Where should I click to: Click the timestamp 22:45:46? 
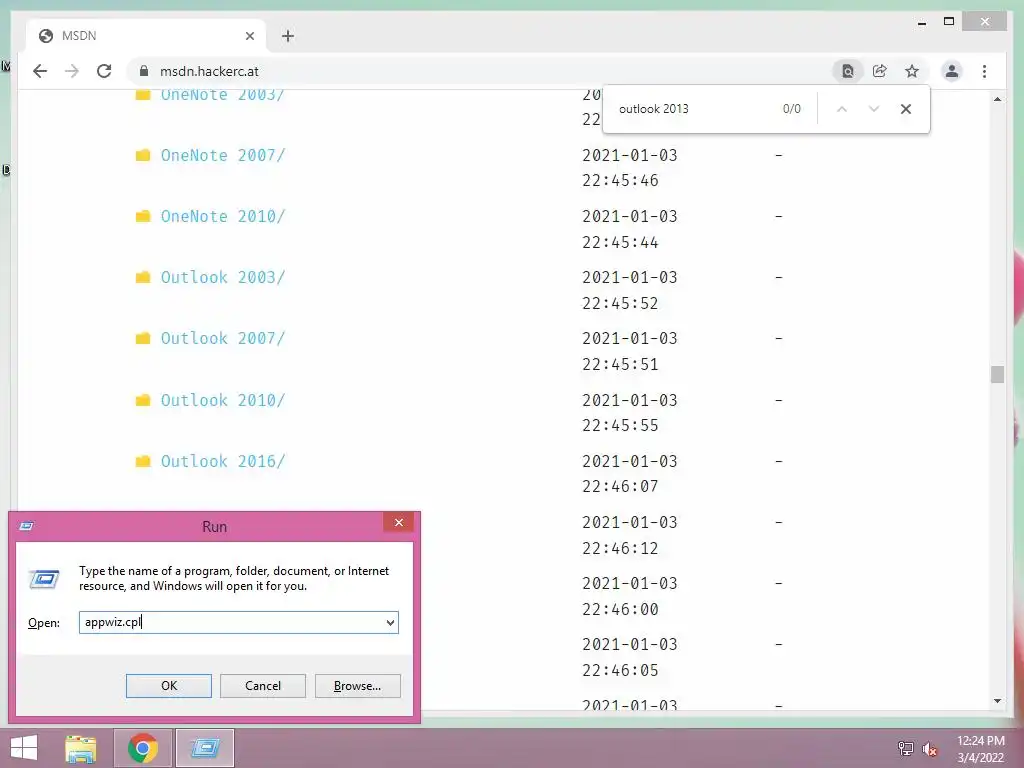(620, 180)
